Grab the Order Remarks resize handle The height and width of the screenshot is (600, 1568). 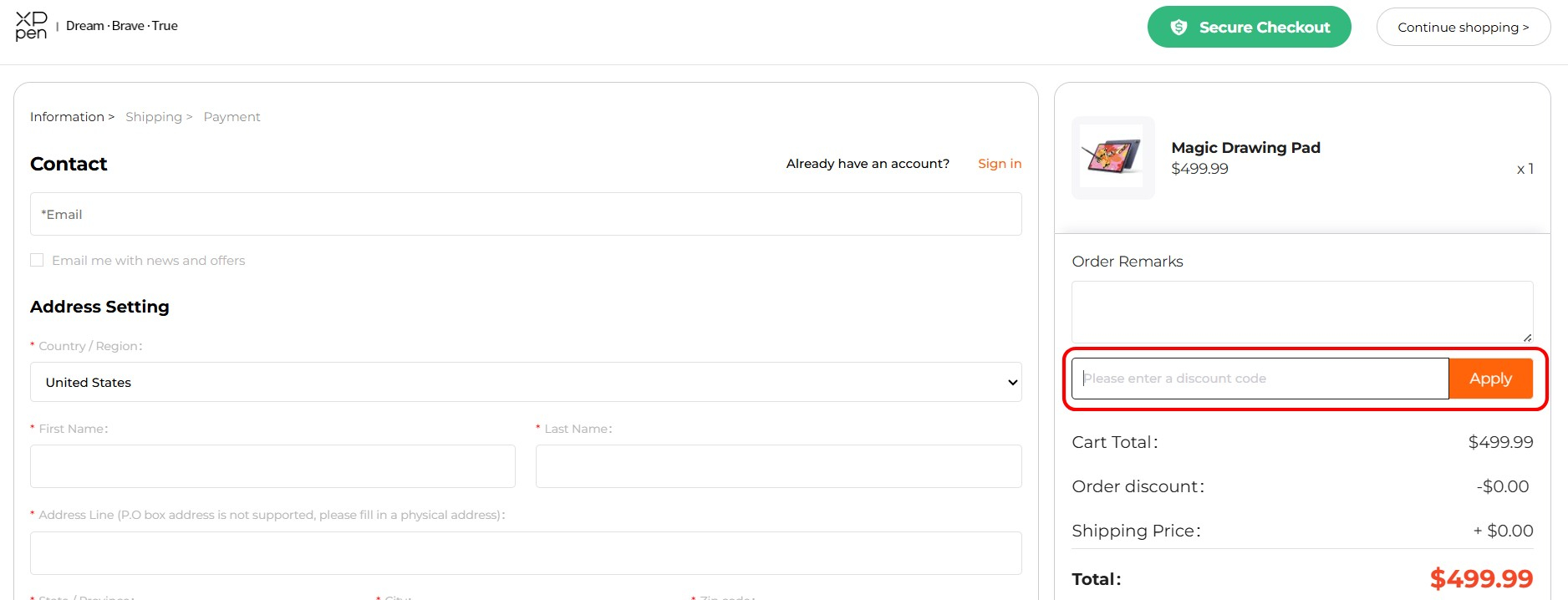pyautogui.click(x=1527, y=338)
